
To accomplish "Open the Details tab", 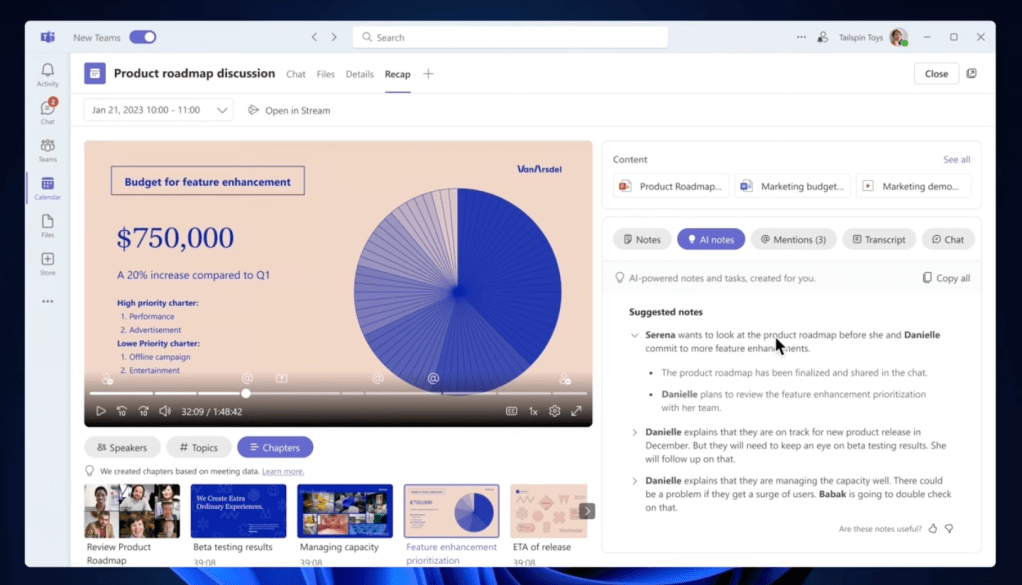I will tap(359, 74).
